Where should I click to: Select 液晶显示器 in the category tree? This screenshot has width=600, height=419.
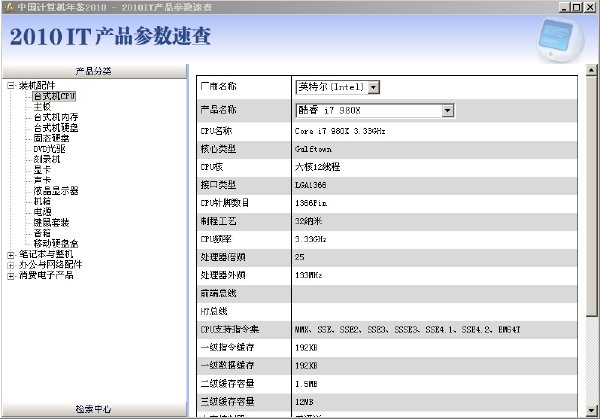tap(56, 191)
